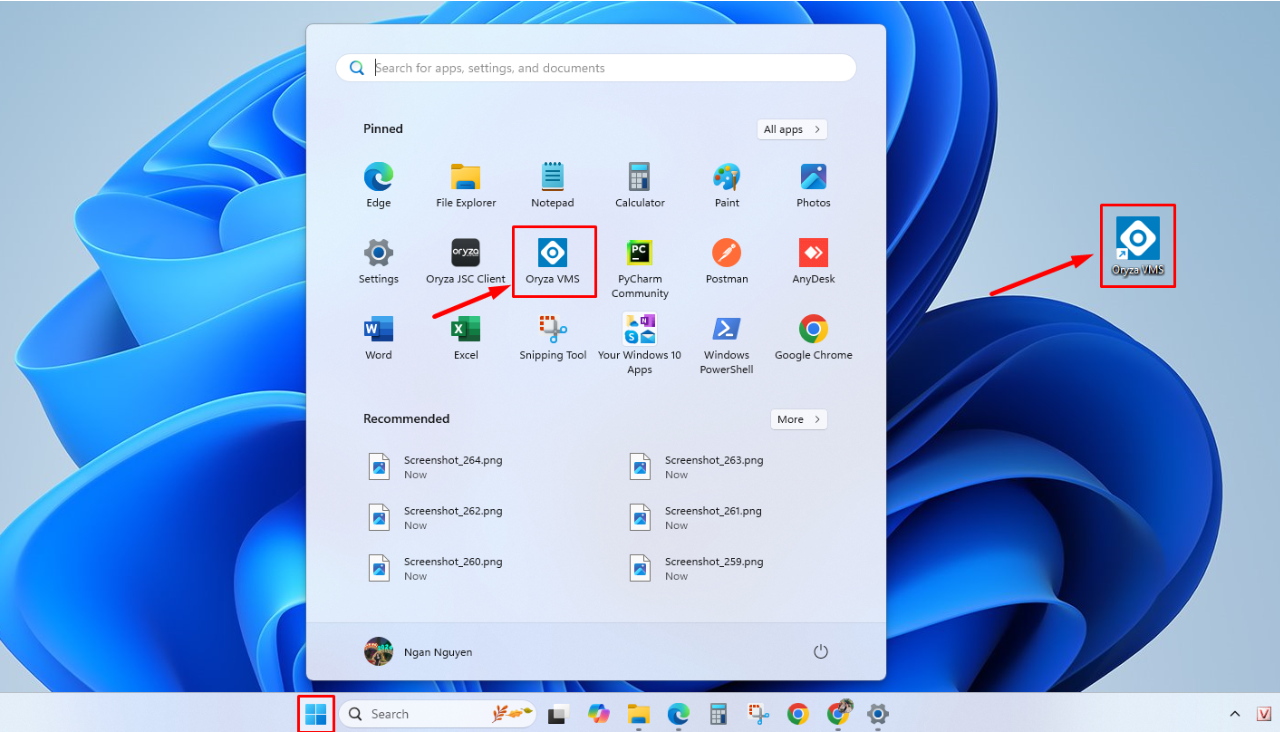The image size is (1280, 732).
Task: Click the Start menu search field
Action: click(x=596, y=68)
